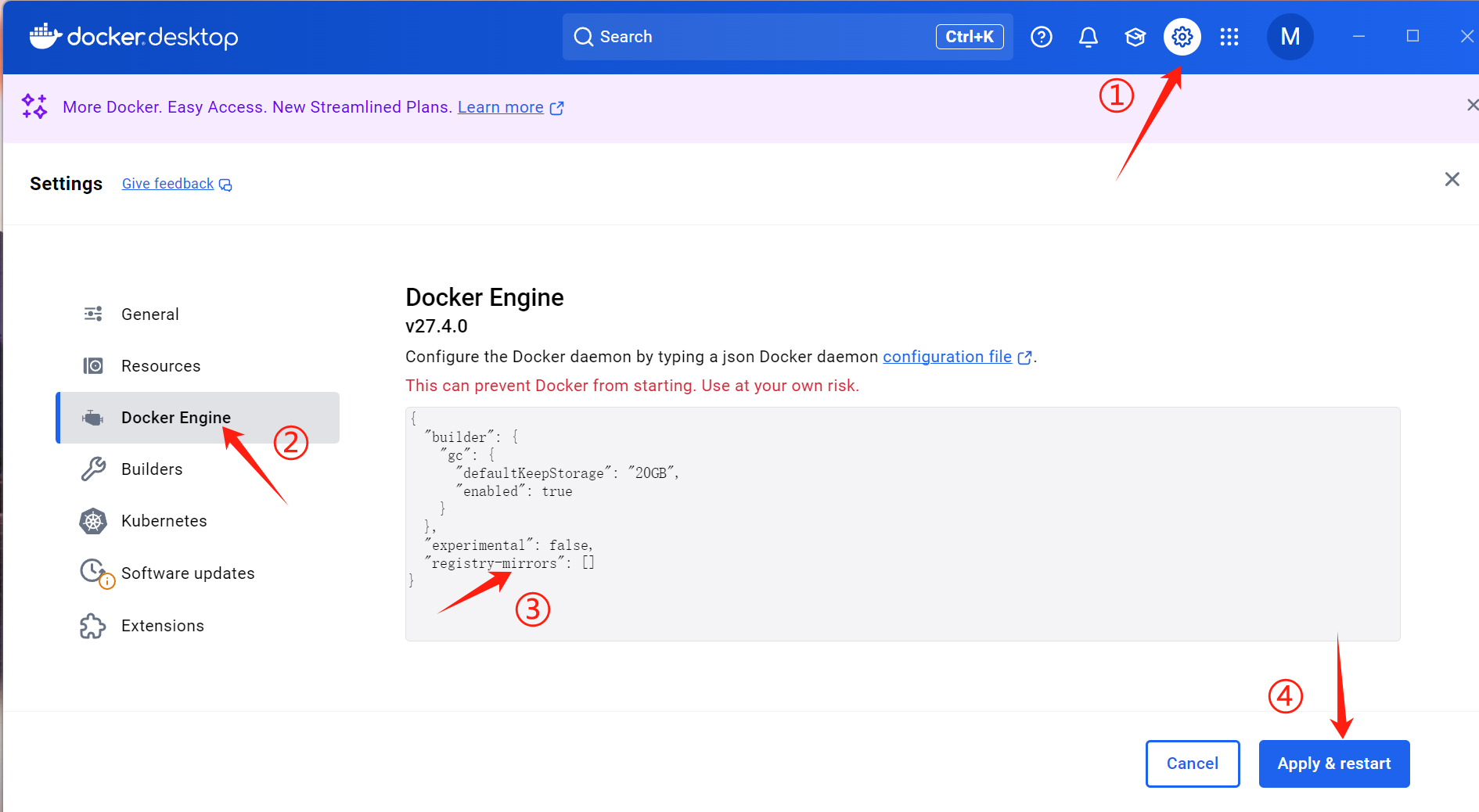Image resolution: width=1479 pixels, height=812 pixels.
Task: Click the Learn more link in banner
Action: tap(500, 106)
